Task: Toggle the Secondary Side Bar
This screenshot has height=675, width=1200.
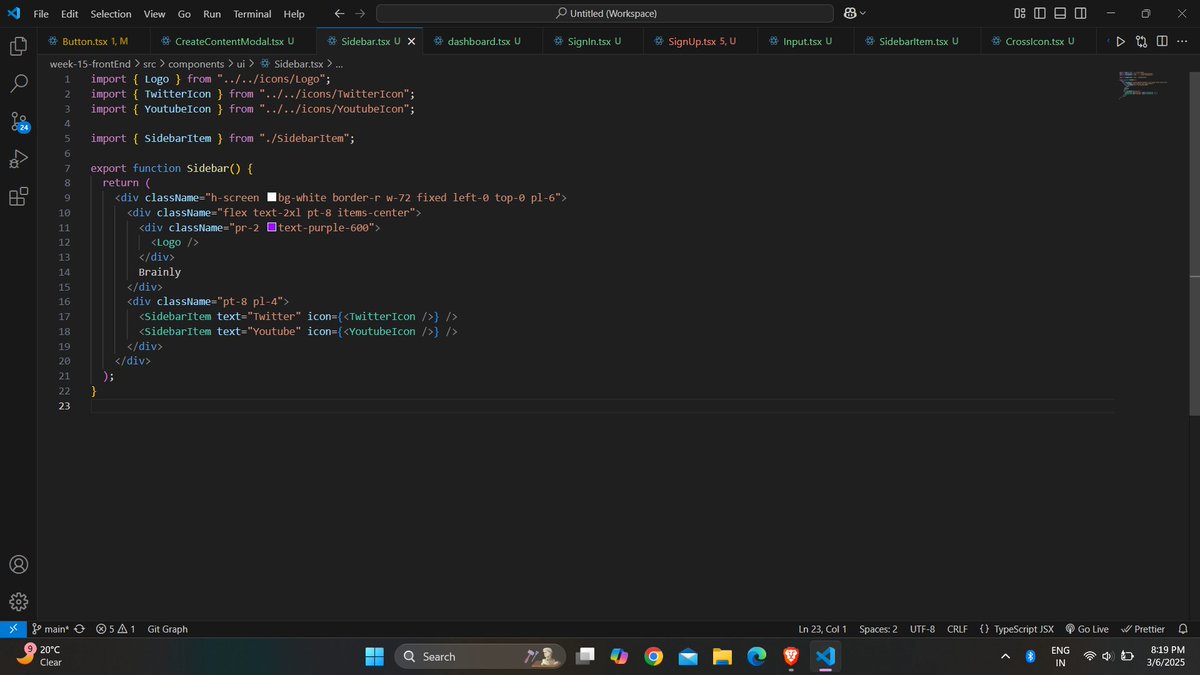Action: pos(1080,13)
